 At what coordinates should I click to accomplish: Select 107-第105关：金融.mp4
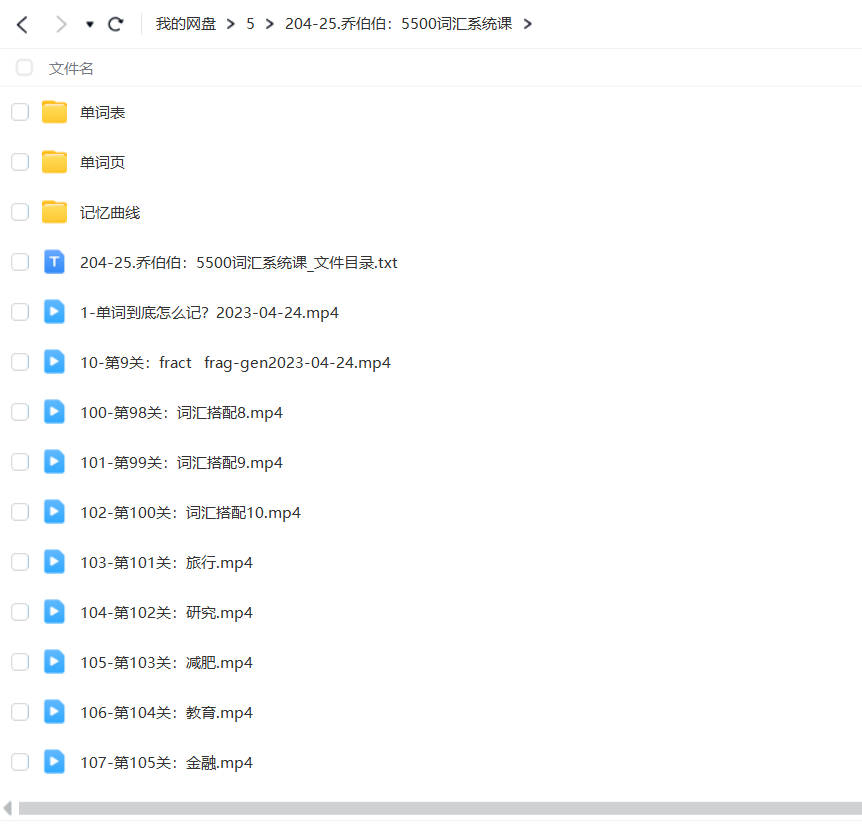point(167,763)
